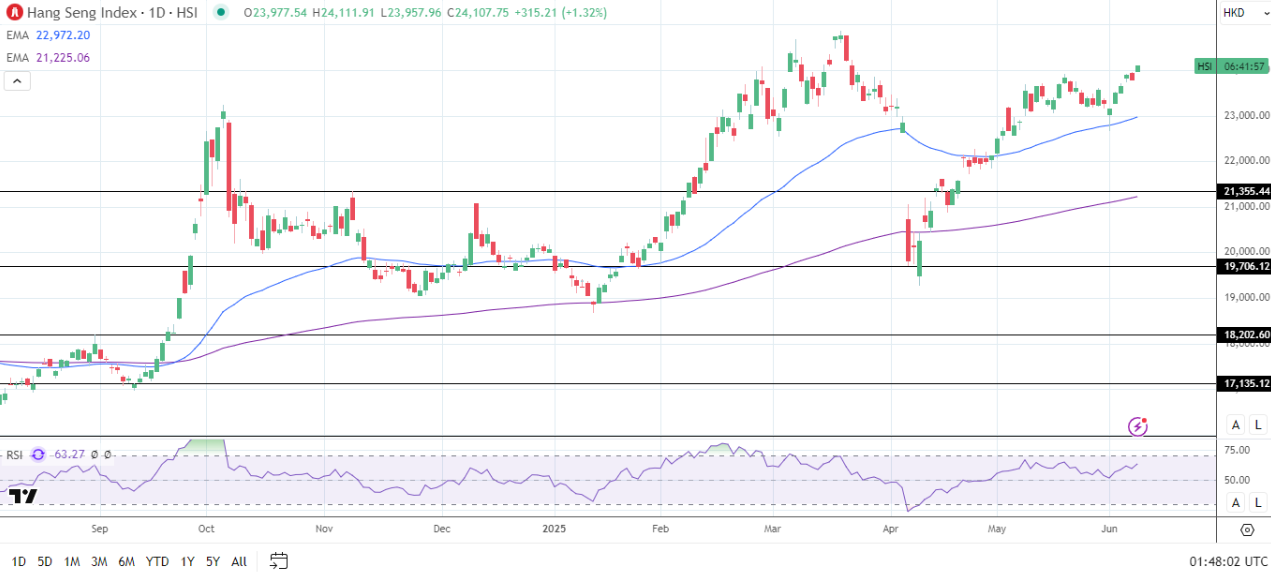
Task: Show the All time range
Action: point(239,562)
